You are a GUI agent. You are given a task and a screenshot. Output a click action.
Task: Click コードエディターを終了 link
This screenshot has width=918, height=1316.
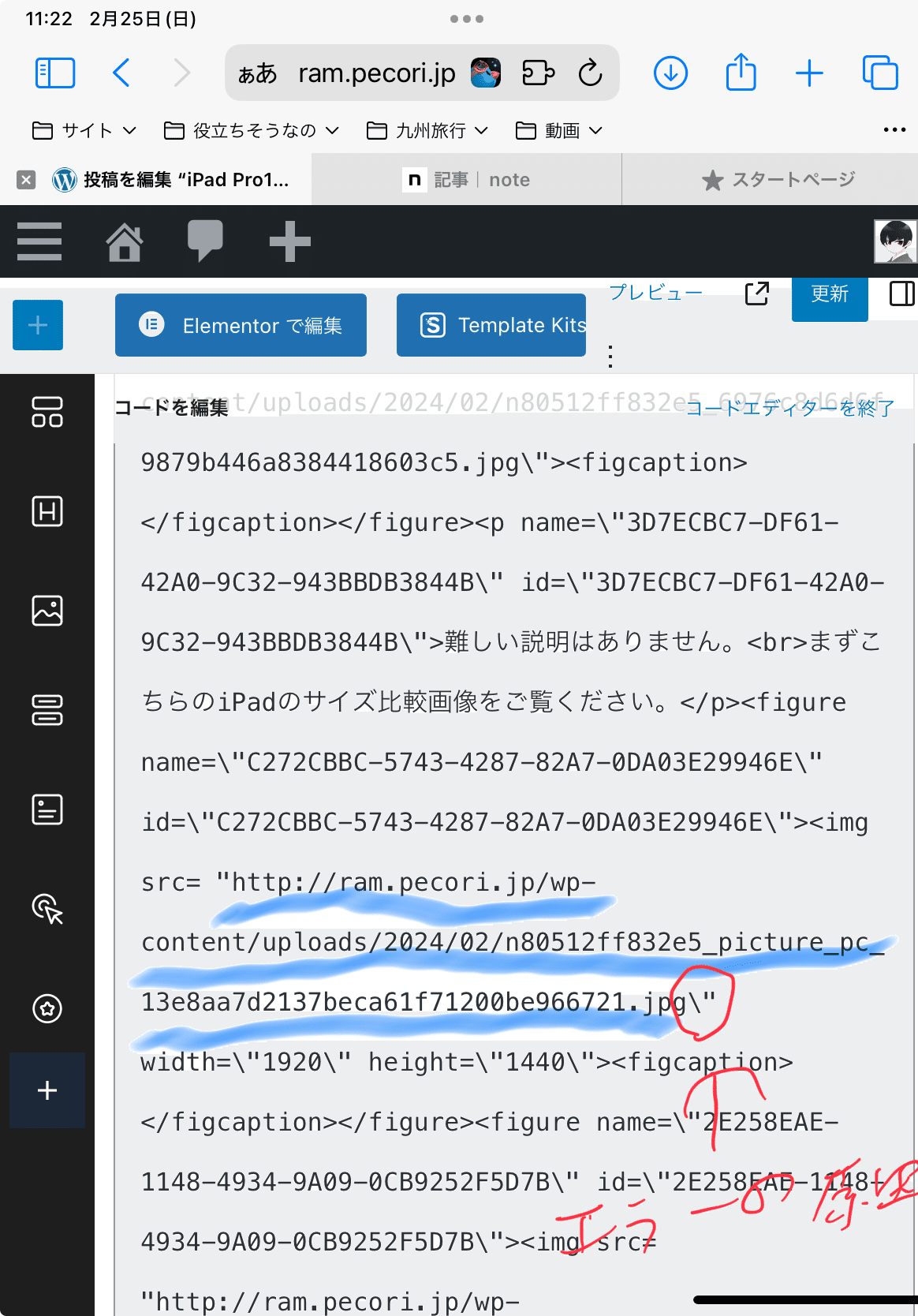[790, 408]
